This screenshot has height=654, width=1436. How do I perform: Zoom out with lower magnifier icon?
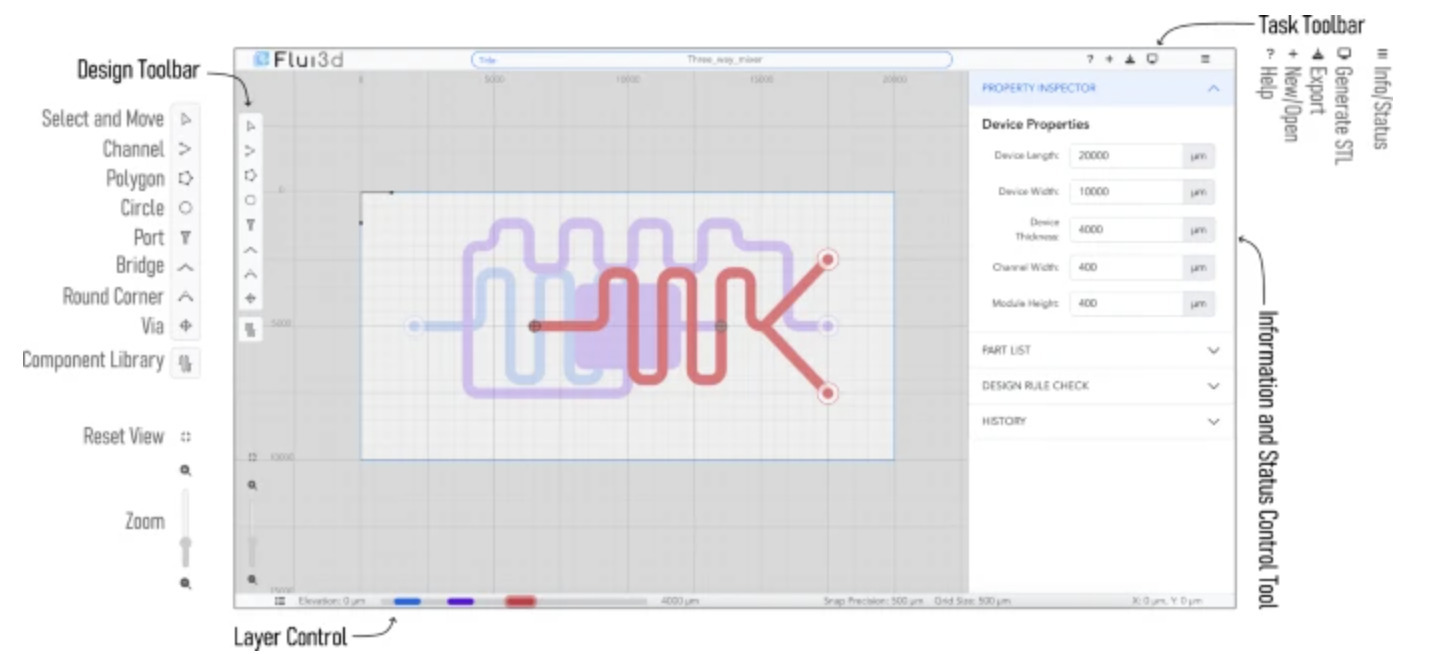pos(252,579)
